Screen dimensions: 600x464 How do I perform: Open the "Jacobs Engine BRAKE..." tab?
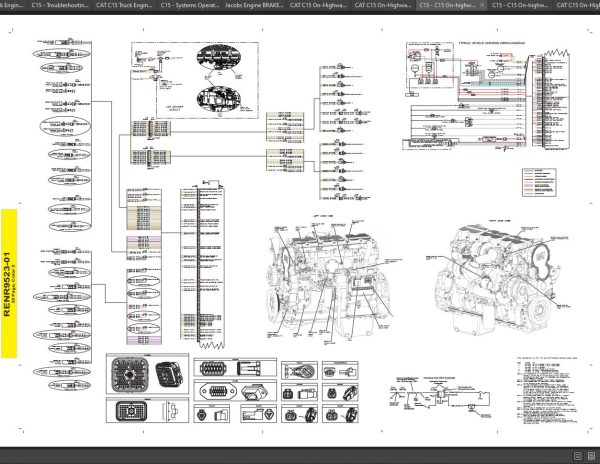tap(254, 5)
